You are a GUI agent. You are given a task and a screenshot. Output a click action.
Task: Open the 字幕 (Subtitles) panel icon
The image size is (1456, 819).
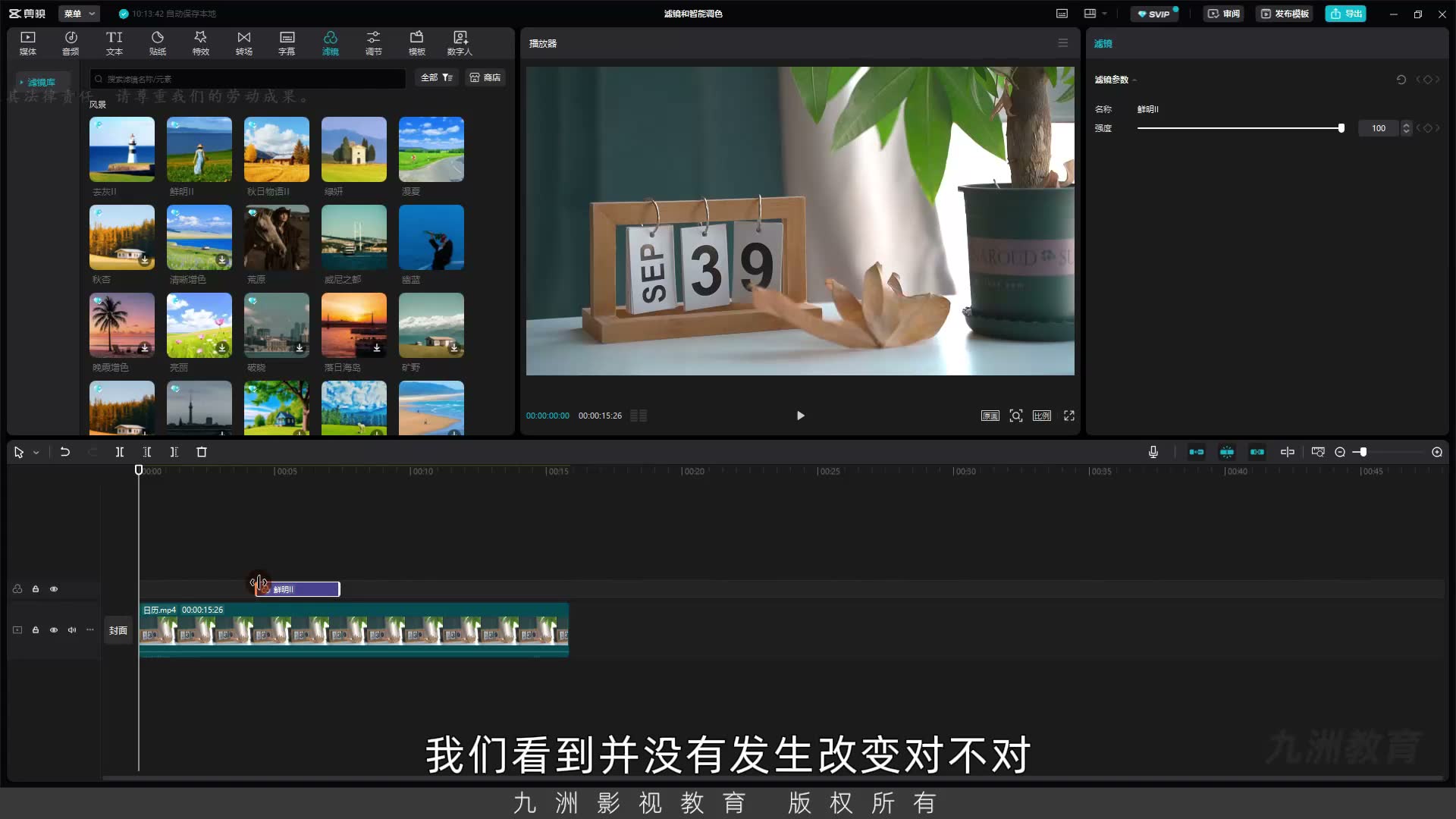[x=287, y=43]
